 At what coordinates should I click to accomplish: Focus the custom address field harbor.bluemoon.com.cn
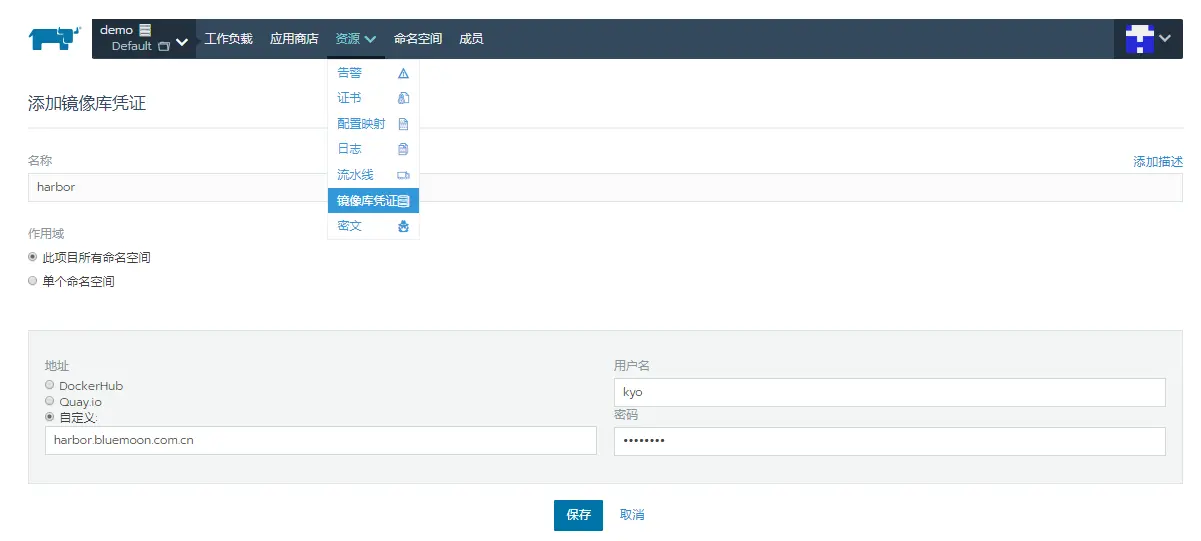pos(321,440)
